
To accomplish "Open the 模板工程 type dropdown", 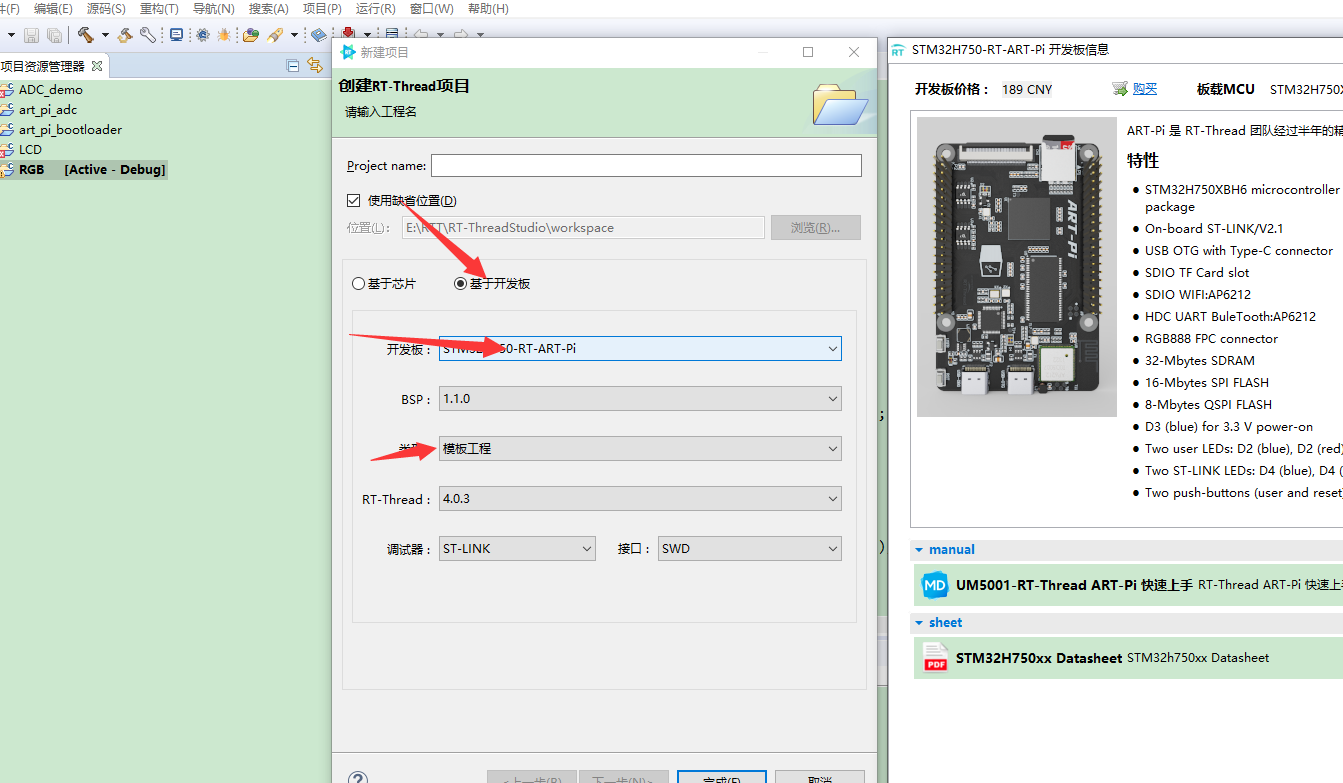I will click(x=640, y=449).
